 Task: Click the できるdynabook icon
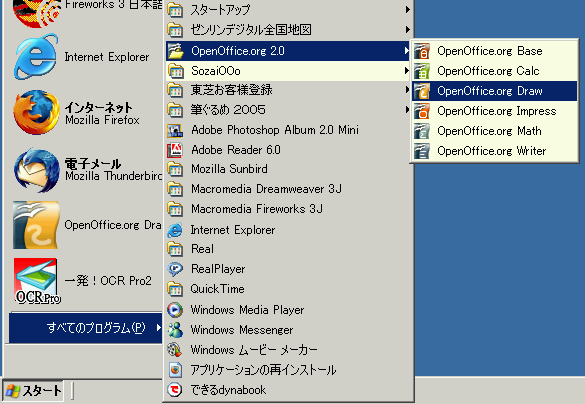point(175,390)
